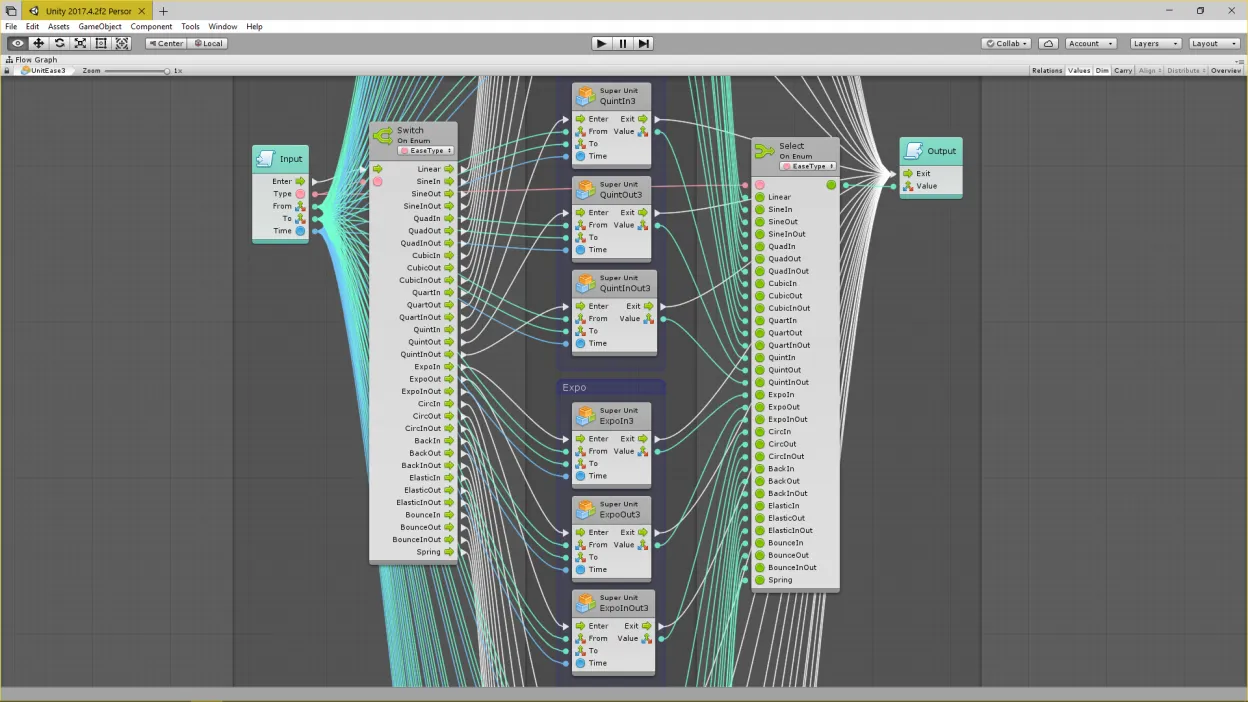Toggle the Relations display option
Image resolution: width=1248 pixels, height=702 pixels.
click(x=1047, y=71)
